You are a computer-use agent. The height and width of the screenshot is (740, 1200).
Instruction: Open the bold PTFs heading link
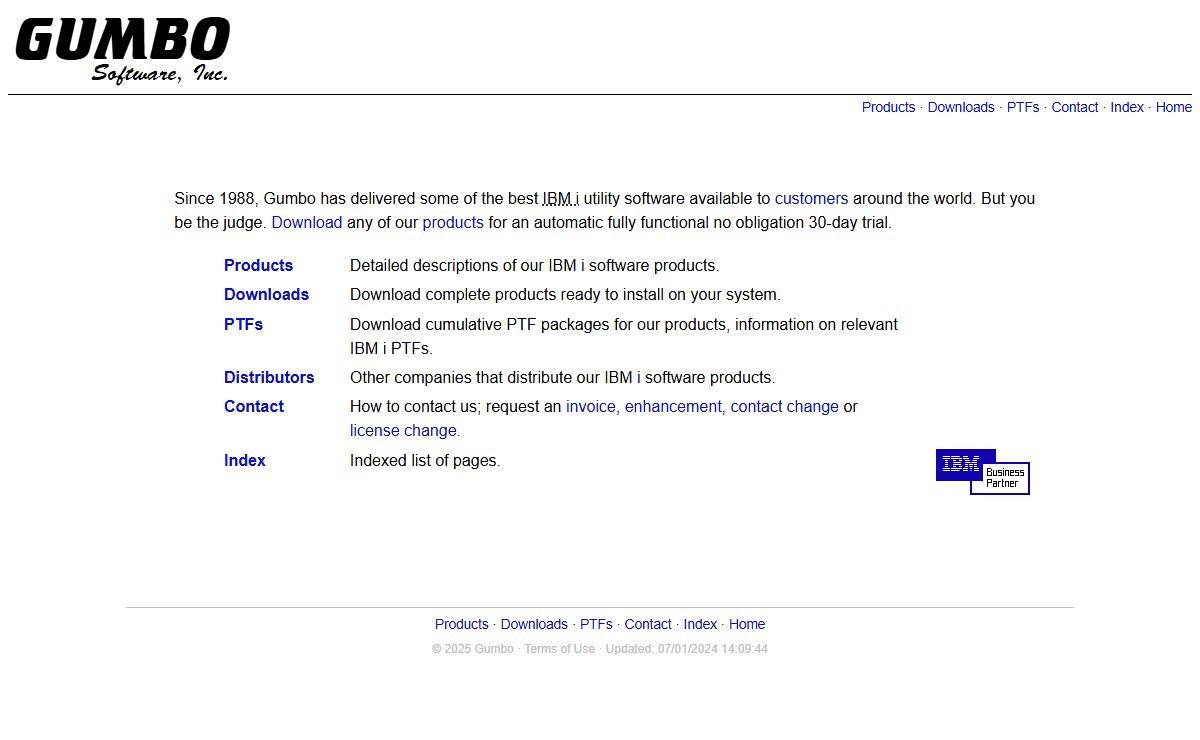[x=243, y=324]
